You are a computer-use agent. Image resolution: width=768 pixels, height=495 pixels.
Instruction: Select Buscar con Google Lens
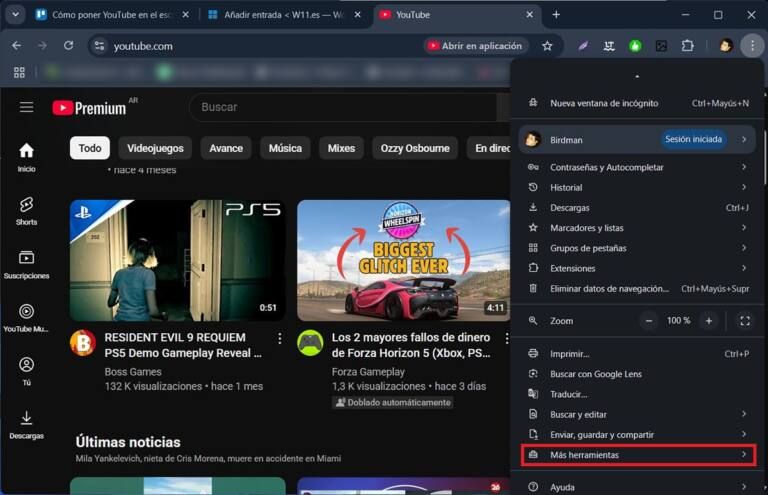pyautogui.click(x=637, y=374)
